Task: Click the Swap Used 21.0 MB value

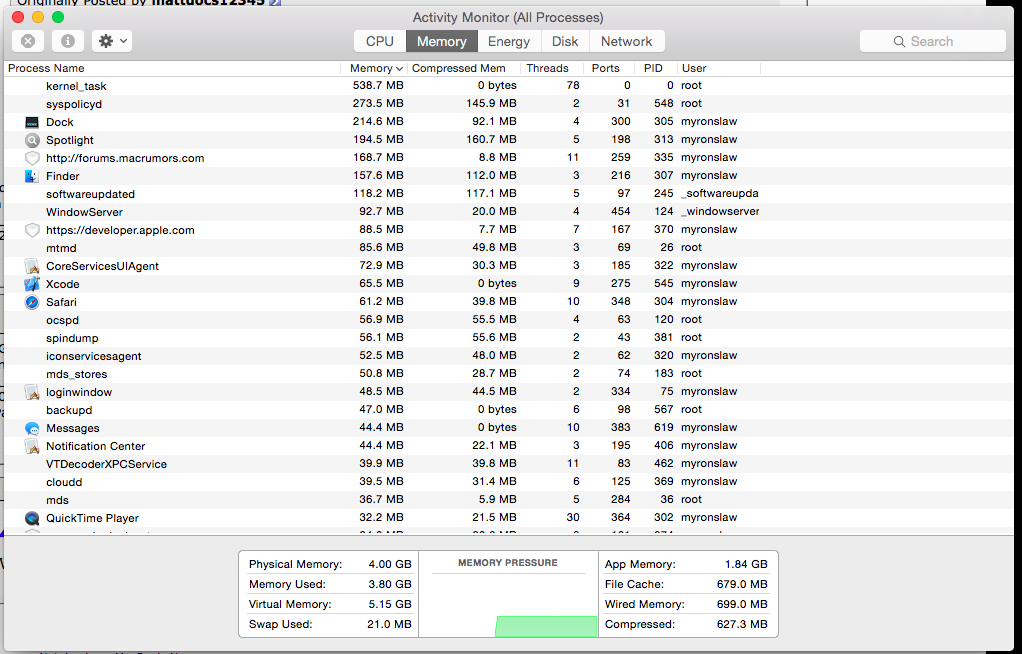Action: coord(389,625)
